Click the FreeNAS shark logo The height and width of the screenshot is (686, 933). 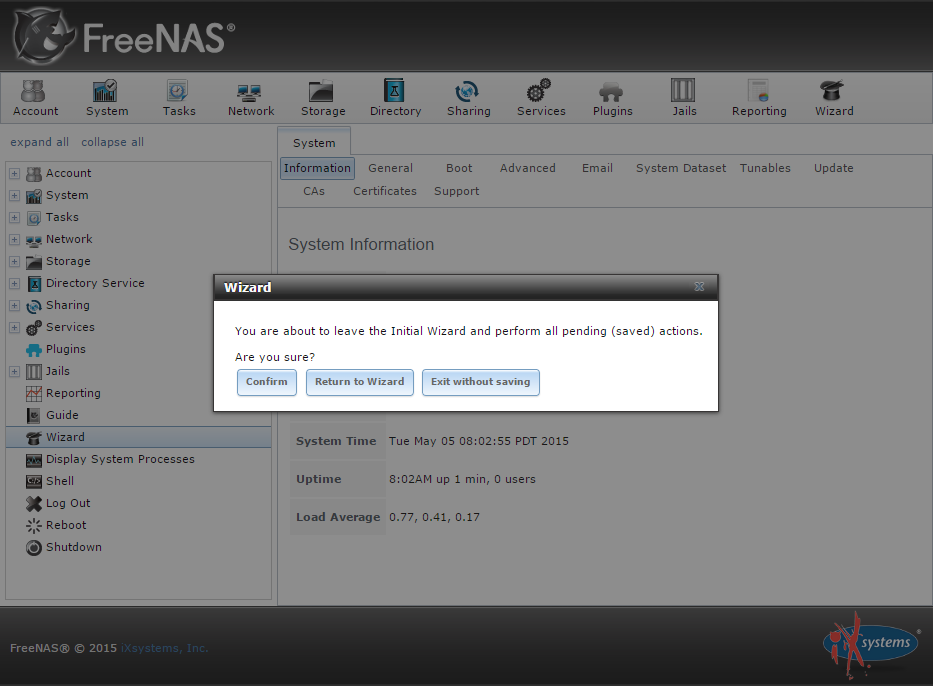[x=43, y=36]
